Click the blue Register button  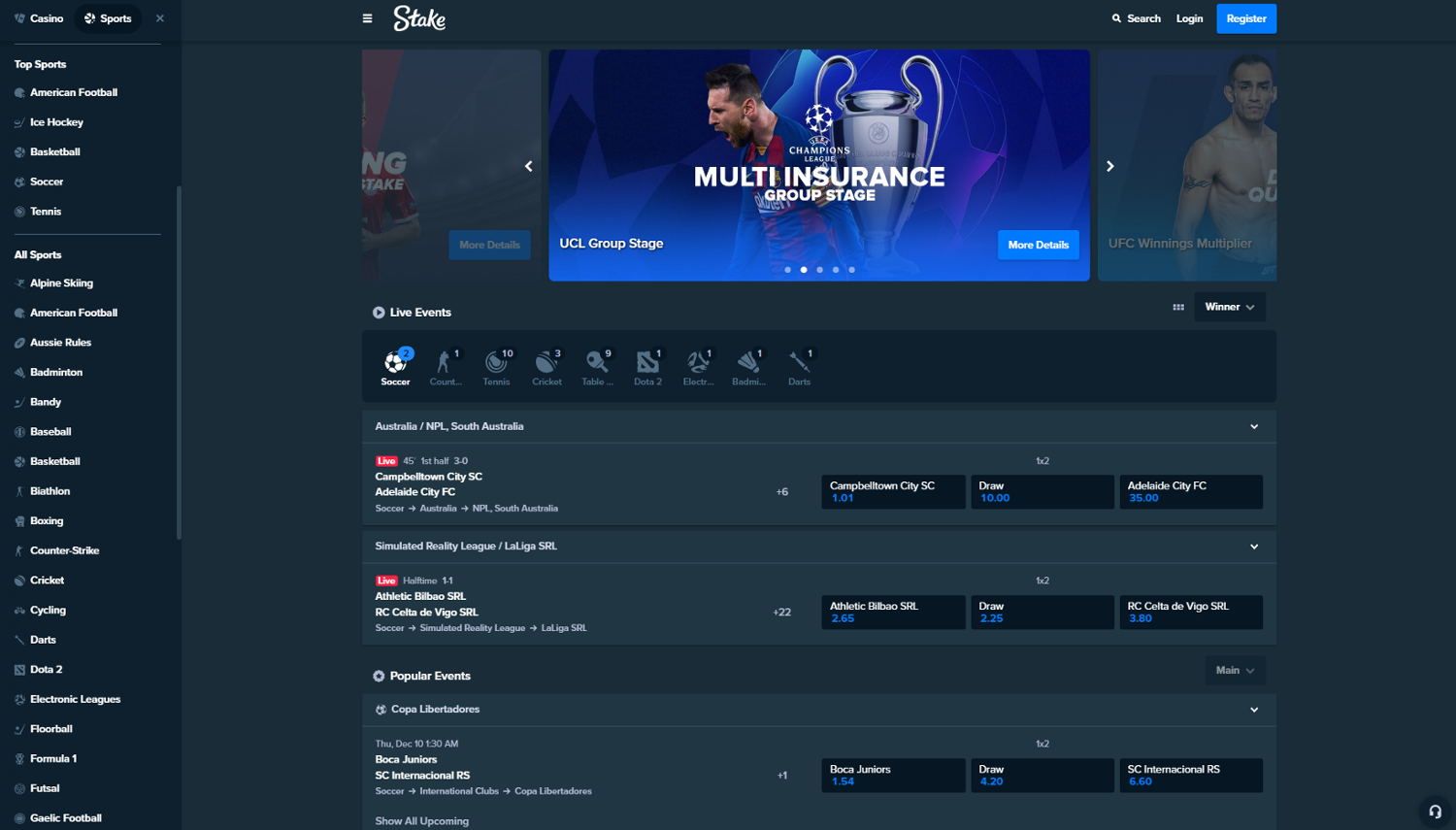point(1246,18)
